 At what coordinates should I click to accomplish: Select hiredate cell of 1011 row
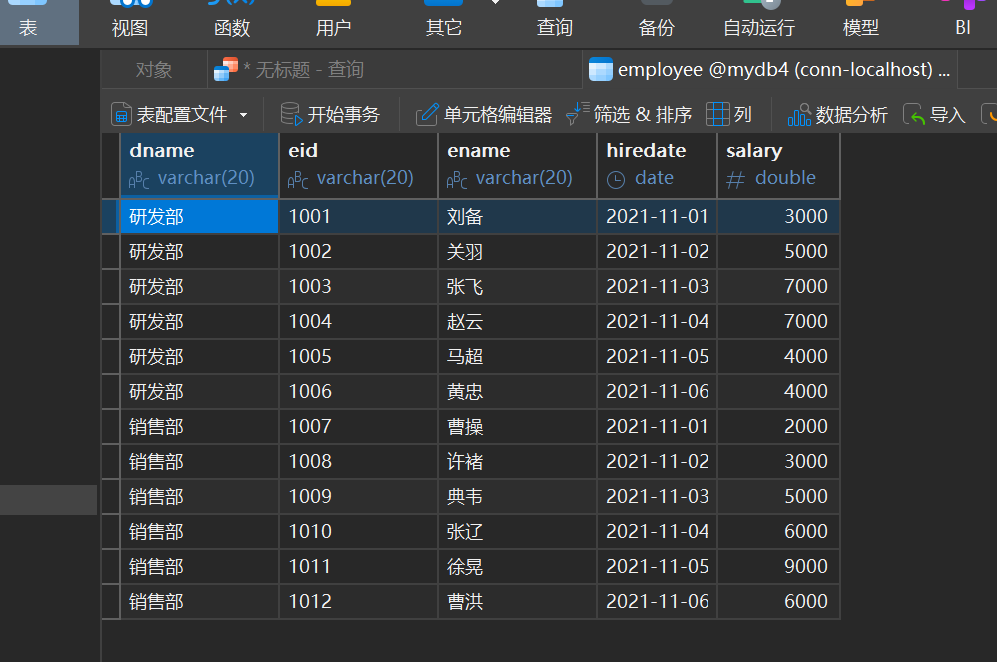click(657, 566)
